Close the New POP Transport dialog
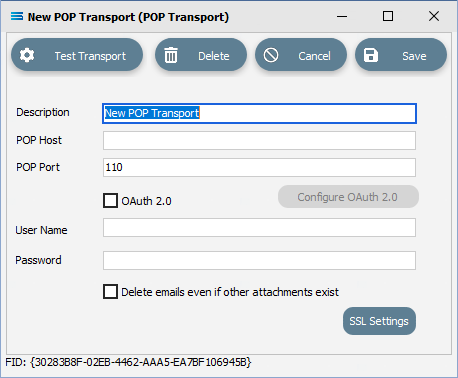This screenshot has width=458, height=378. pos(434,16)
